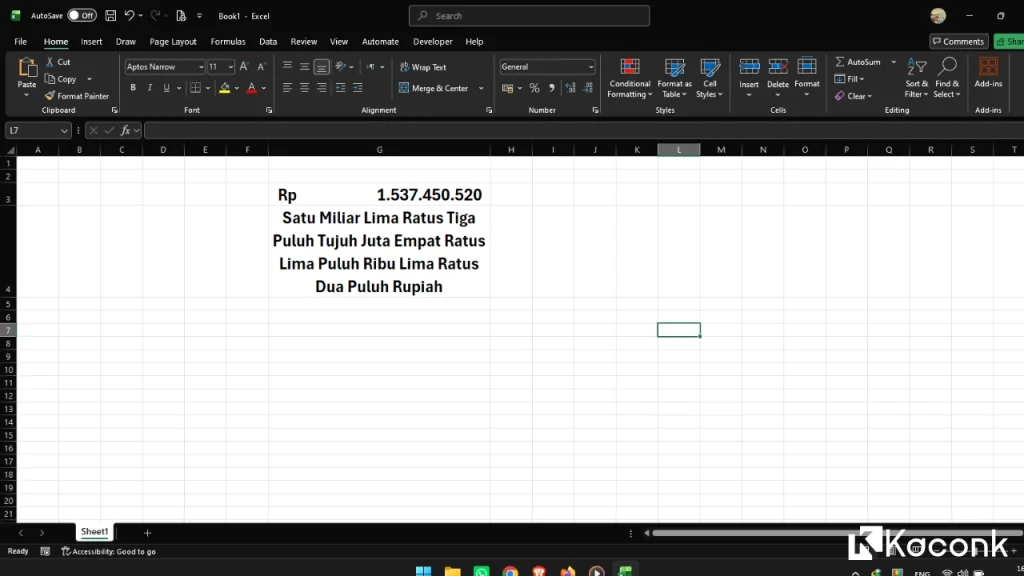Click the Undo arrow icon
This screenshot has width=1024, height=576.
click(129, 16)
